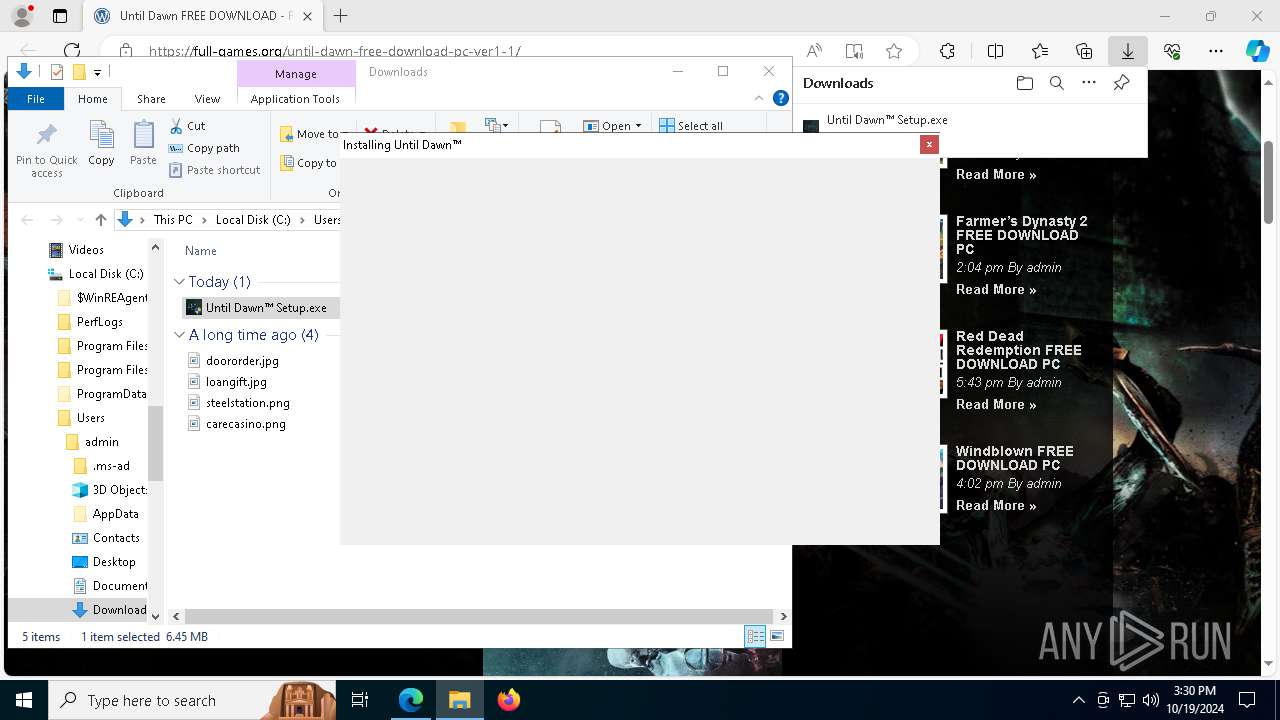
Task: Click Paste shortcut in the ribbon
Action: pos(214,170)
